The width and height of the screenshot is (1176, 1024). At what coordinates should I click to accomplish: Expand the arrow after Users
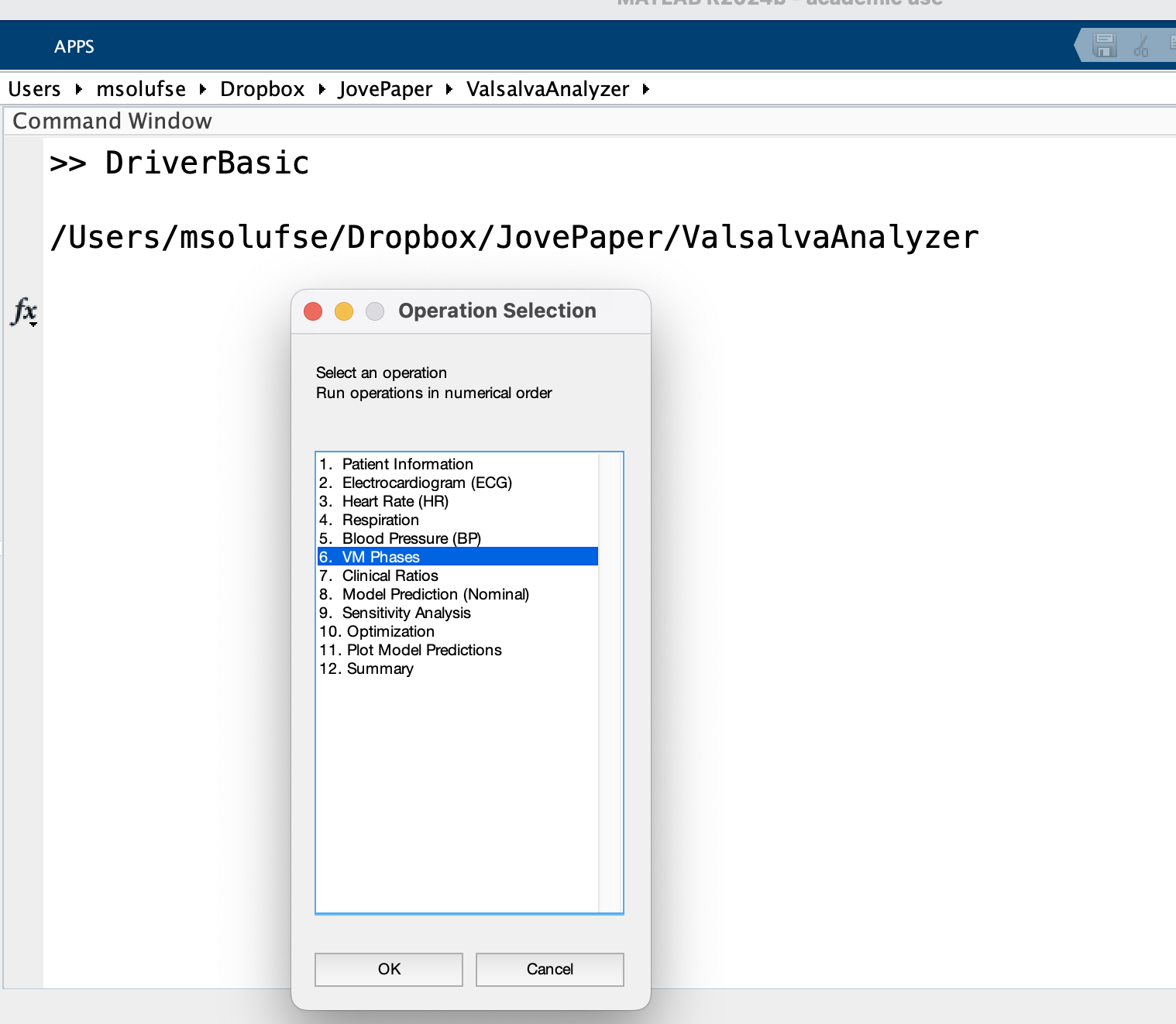click(78, 89)
